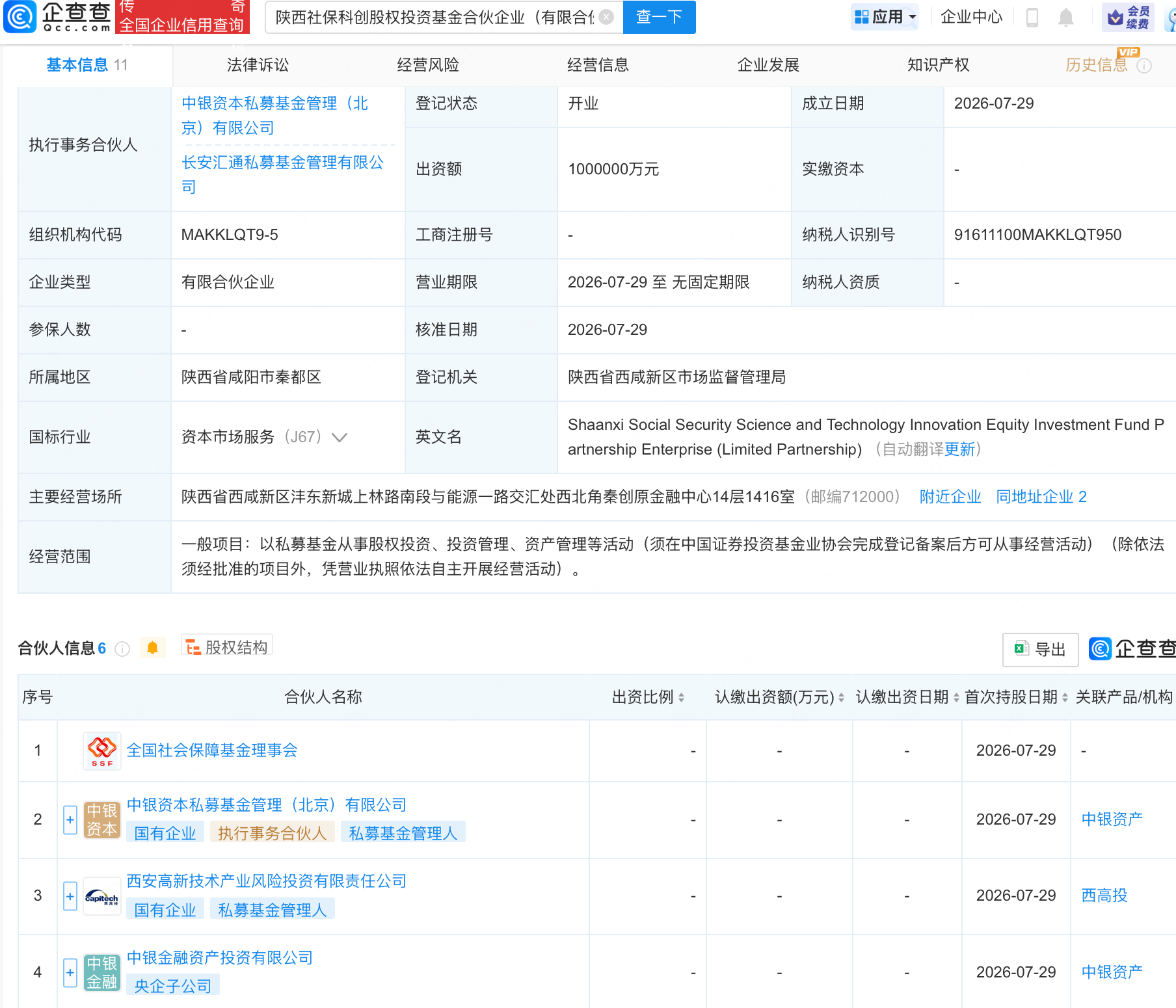The width and height of the screenshot is (1176, 1008).
Task: Open the 中银金融 company logo
Action: pos(102,973)
